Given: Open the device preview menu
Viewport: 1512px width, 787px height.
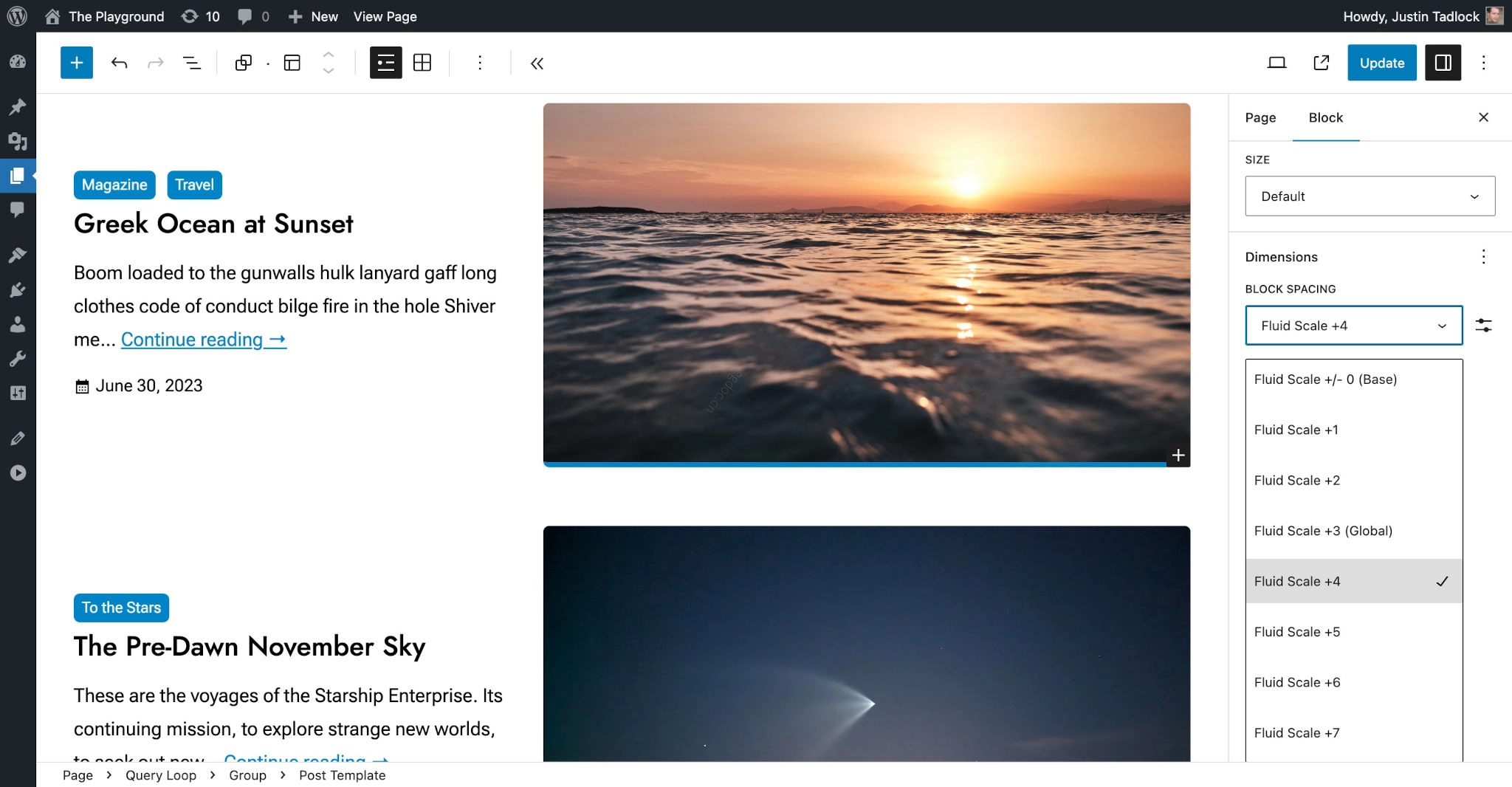Looking at the screenshot, I should 1276,63.
